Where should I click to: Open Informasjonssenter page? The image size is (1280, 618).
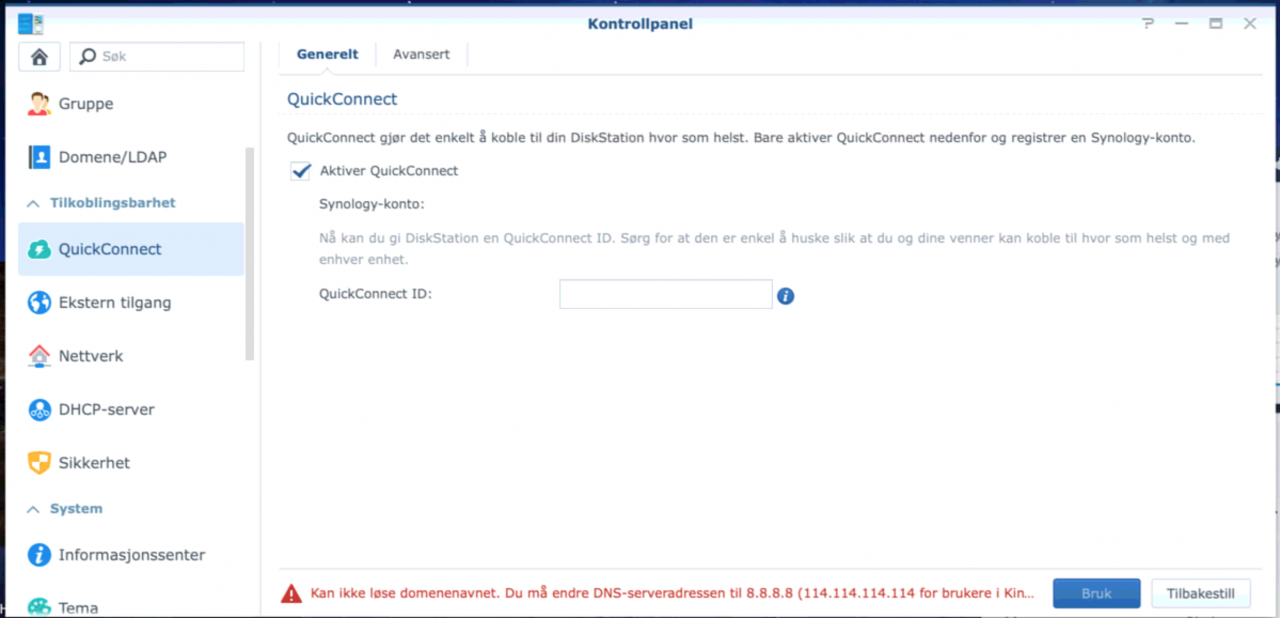tap(131, 555)
